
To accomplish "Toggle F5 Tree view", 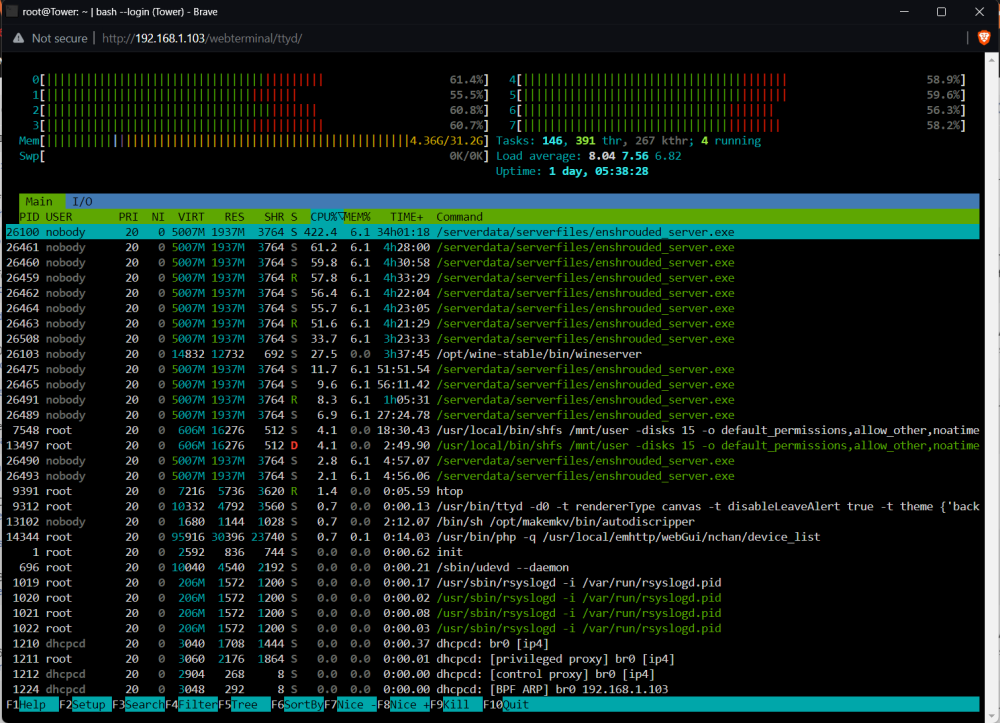I will click(x=244, y=705).
